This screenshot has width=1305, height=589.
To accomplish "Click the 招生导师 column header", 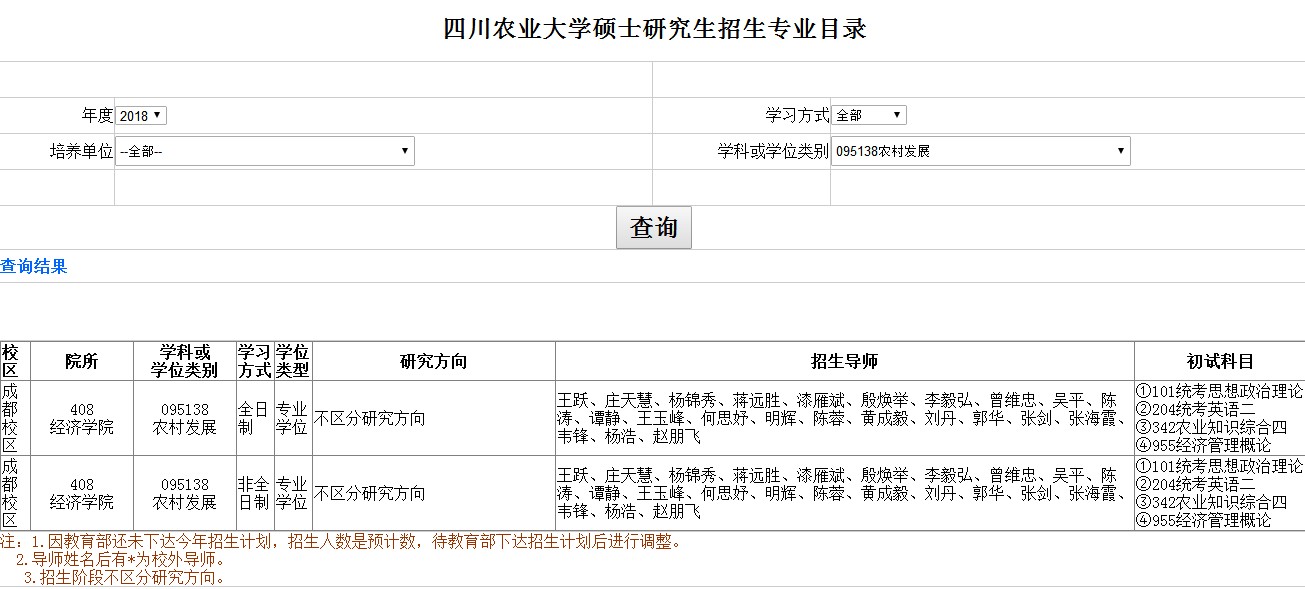I will point(845,361).
